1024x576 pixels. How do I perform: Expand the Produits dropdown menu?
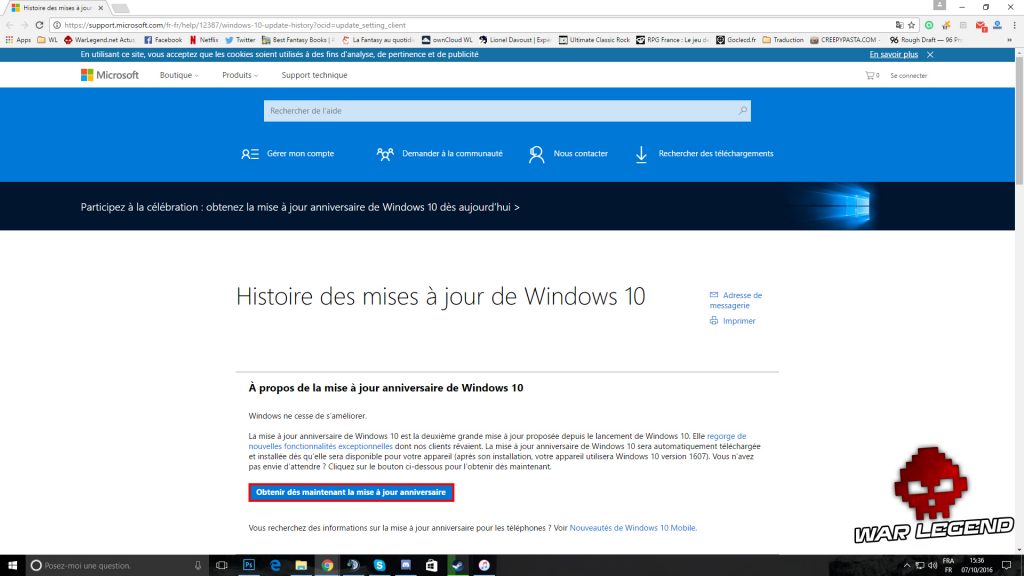pyautogui.click(x=240, y=75)
